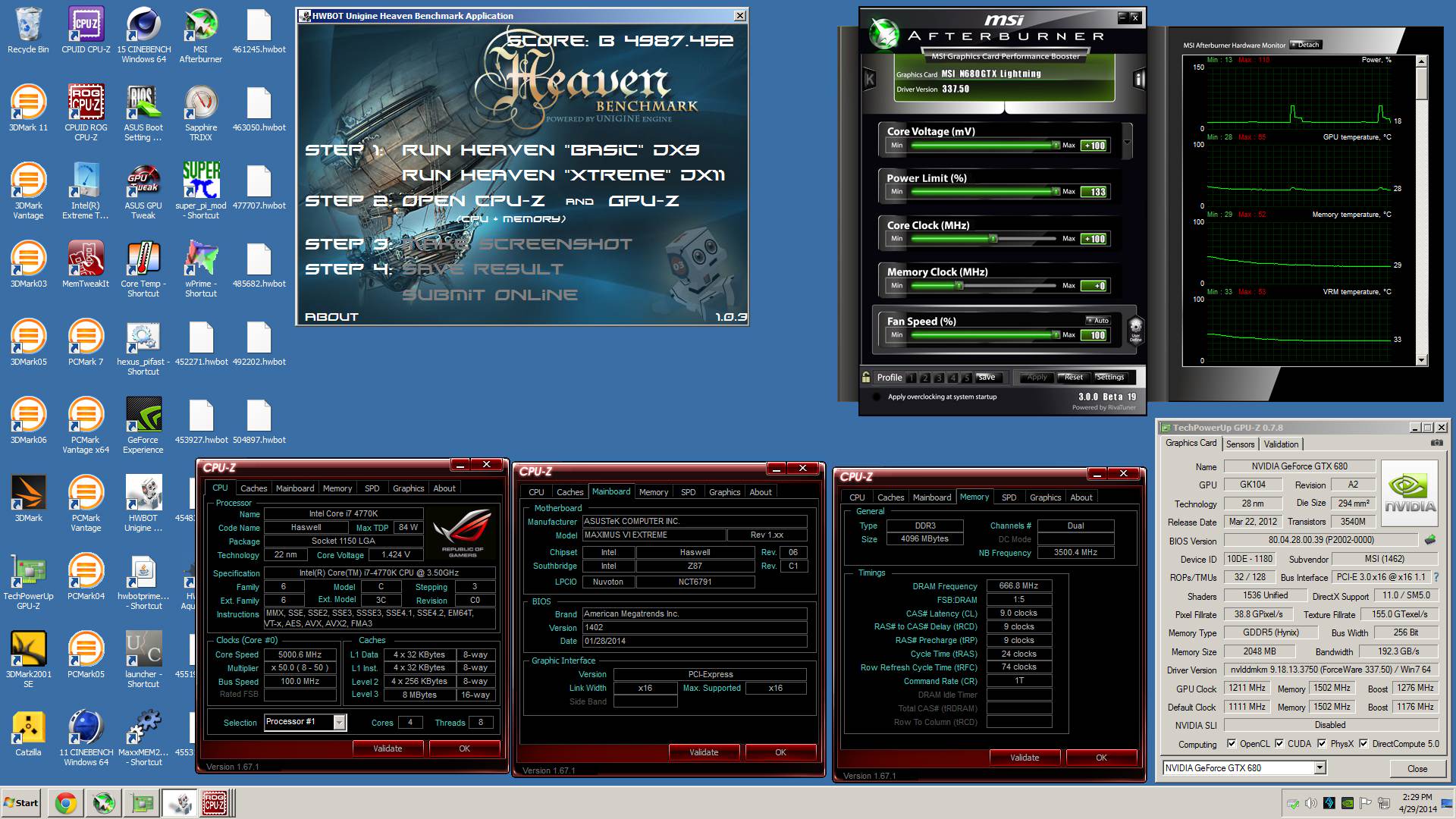Open the Catzilla desktop icon
The height and width of the screenshot is (819, 1456).
tap(28, 733)
